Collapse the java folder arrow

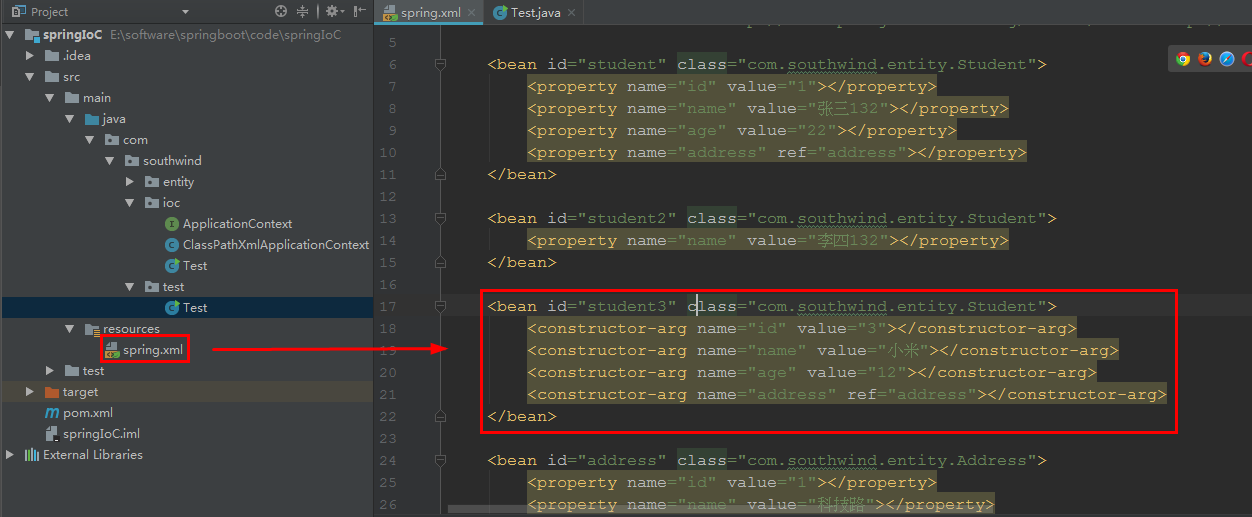(x=70, y=119)
